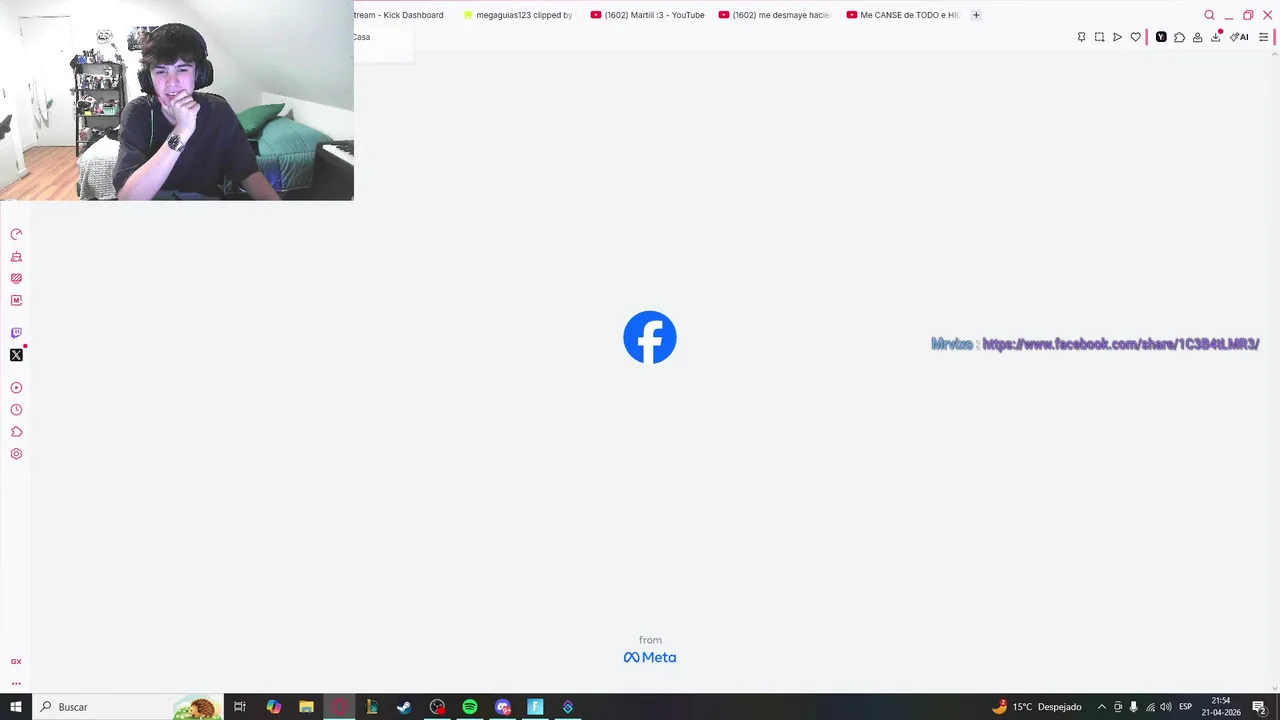Switch to Martiii :3 - YouTube tab
Screen dimensions: 1280x720
648,15
